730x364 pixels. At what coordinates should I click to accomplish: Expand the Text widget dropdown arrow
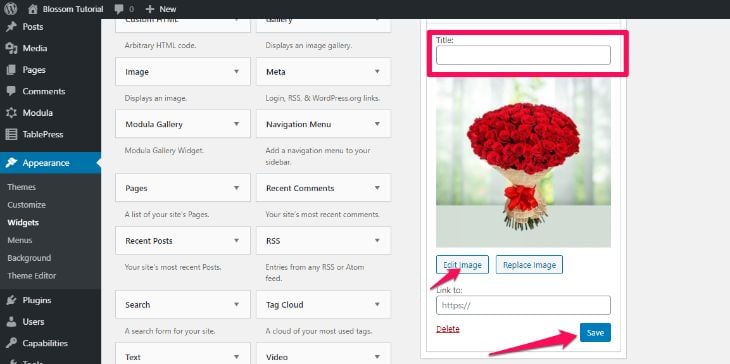click(x=237, y=357)
